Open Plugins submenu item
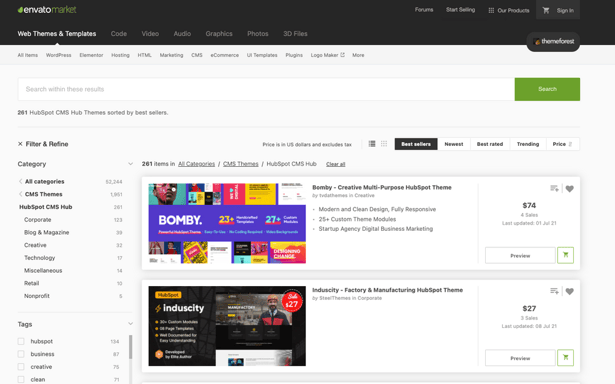 pyautogui.click(x=294, y=55)
